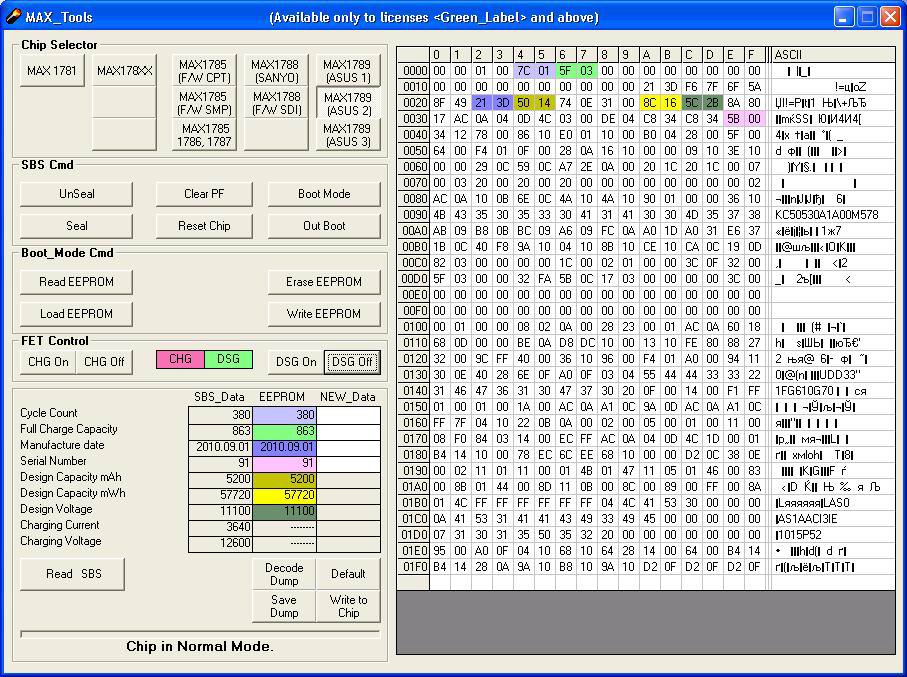The height and width of the screenshot is (677, 907).
Task: Click the NEW_Data field for Full Charge Capacity
Action: click(x=348, y=431)
